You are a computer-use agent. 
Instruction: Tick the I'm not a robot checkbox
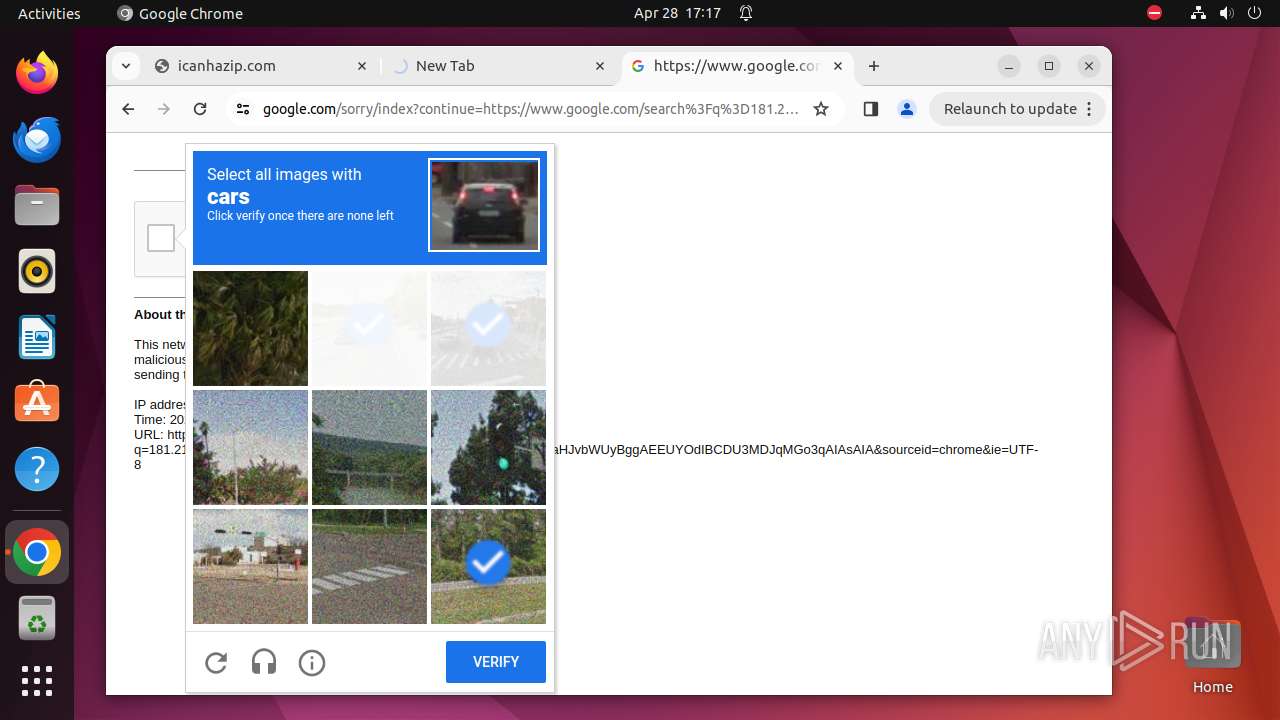pyautogui.click(x=161, y=238)
